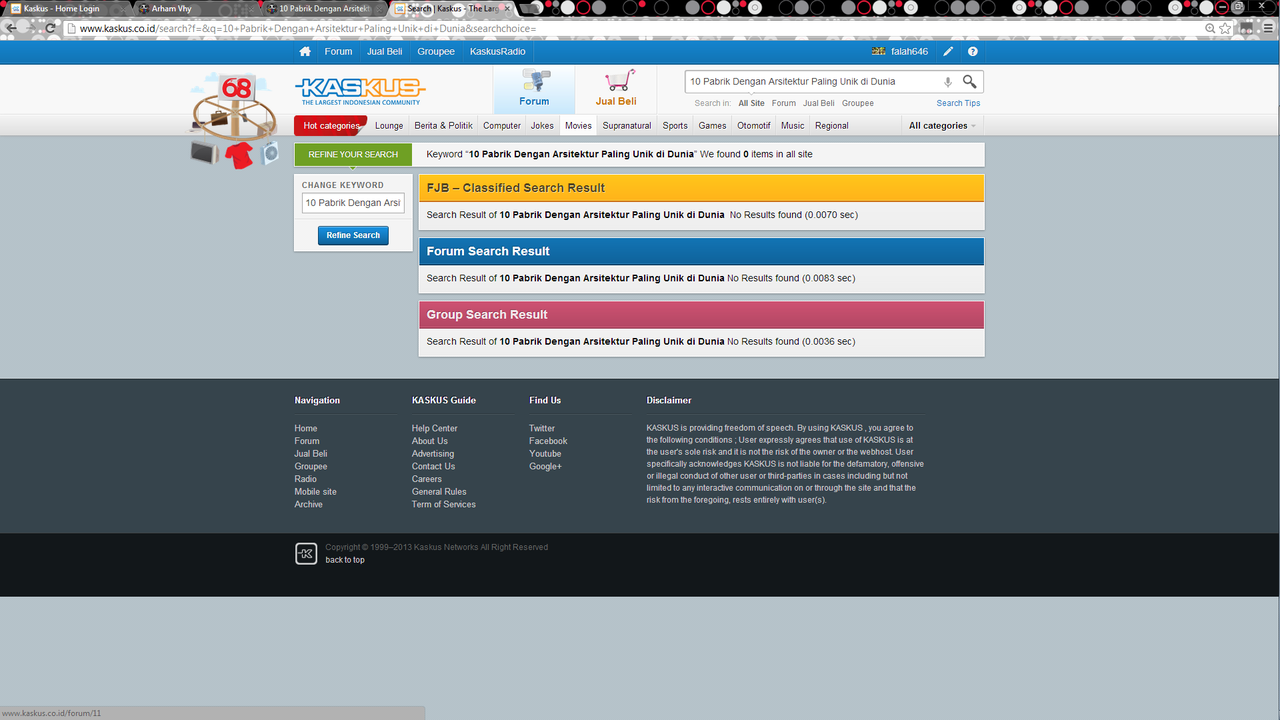Set search scope to All Site
1280x720 pixels.
751,103
